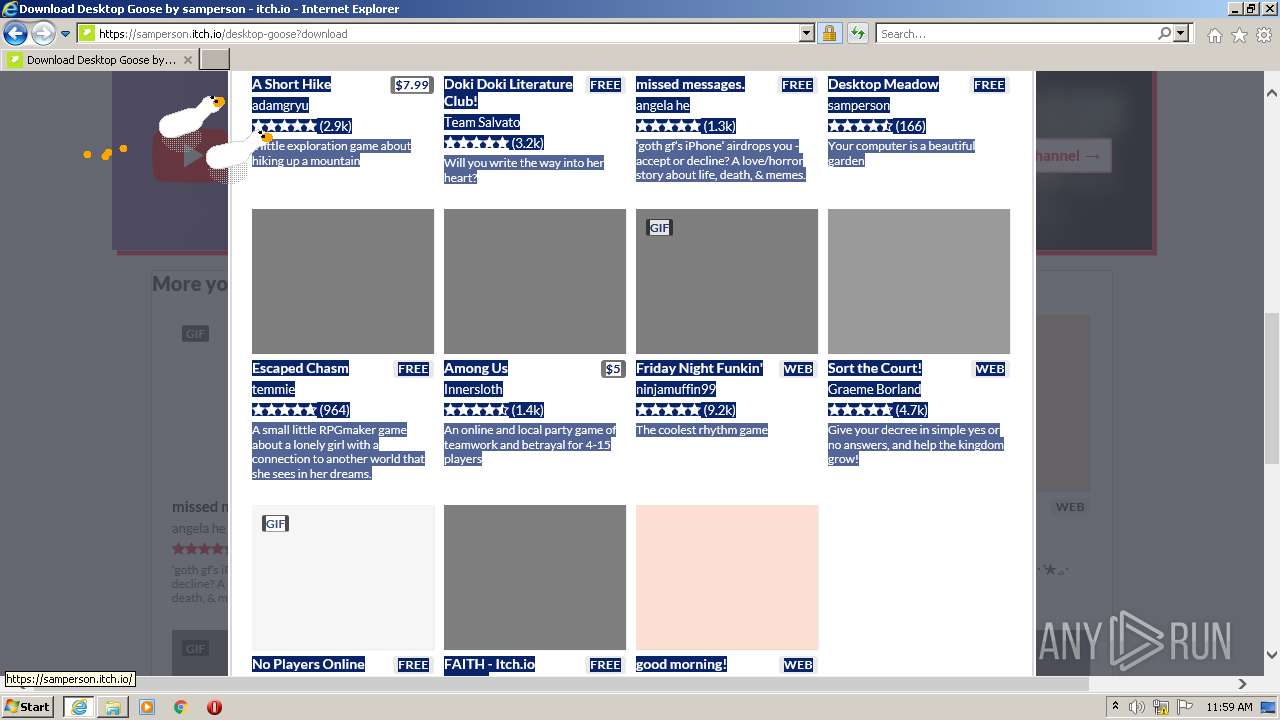Click the Among Us thumbnail
The image size is (1280, 720).
coord(535,281)
